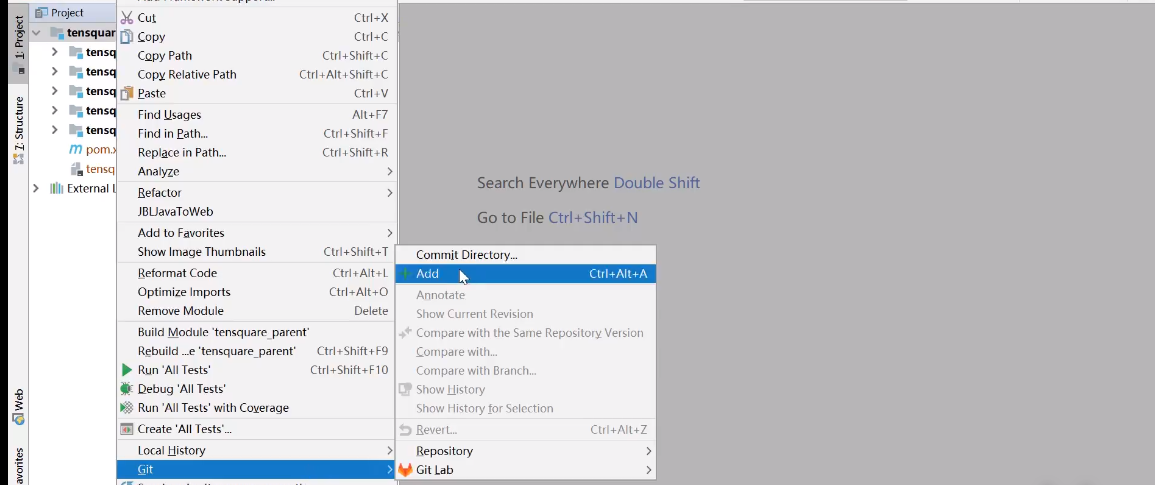
Task: Click the GitLab fox icon
Action: (405, 470)
